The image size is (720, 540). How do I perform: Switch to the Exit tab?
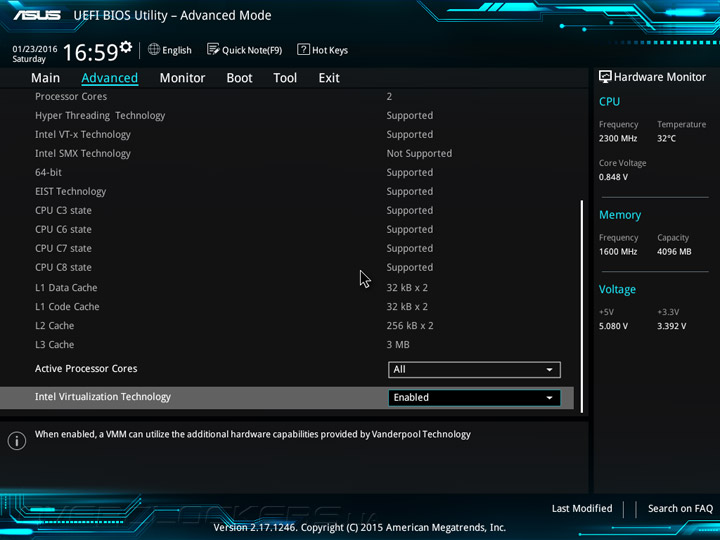(x=329, y=78)
